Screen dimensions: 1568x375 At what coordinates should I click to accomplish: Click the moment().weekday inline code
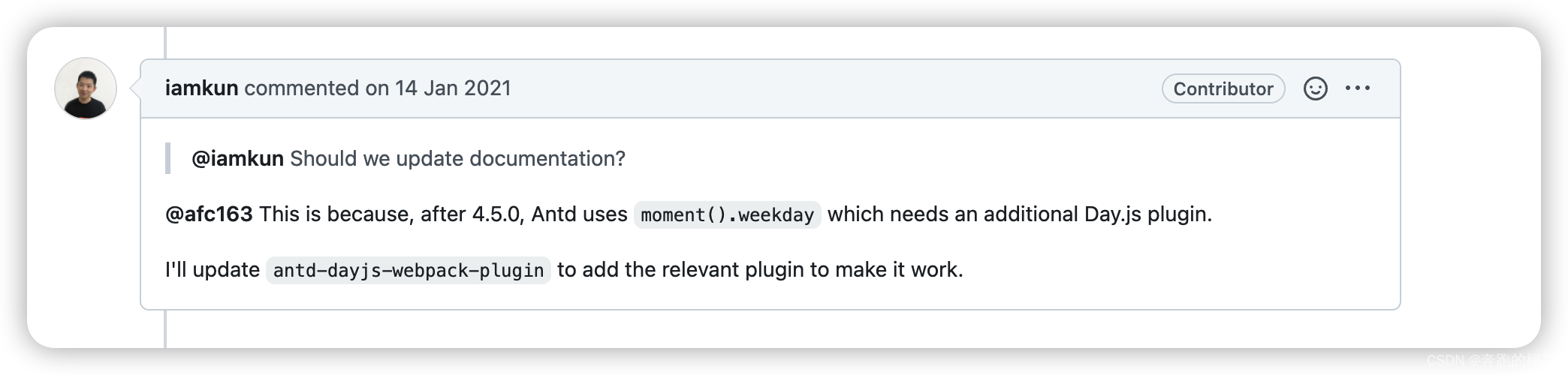(727, 215)
